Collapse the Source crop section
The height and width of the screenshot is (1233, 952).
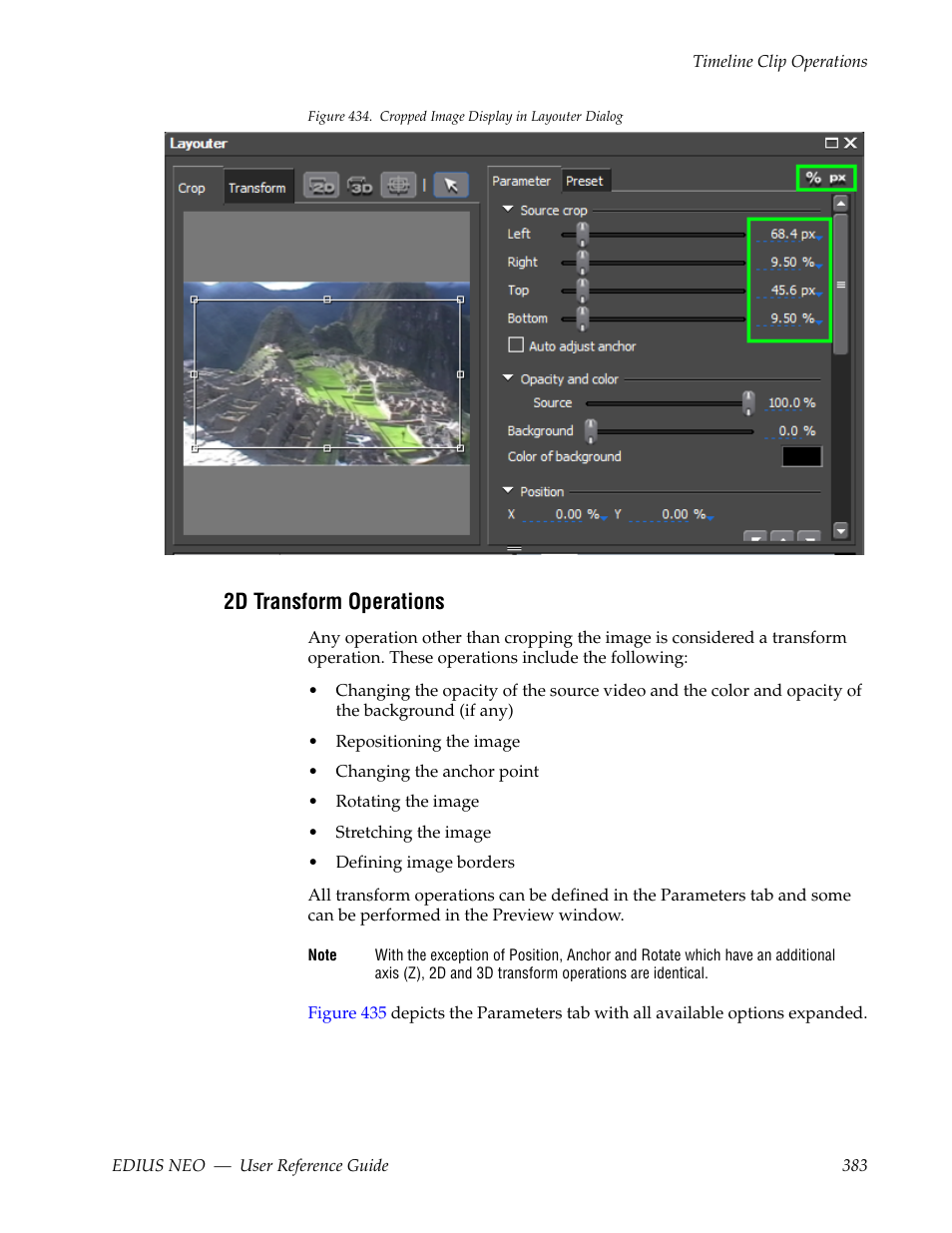(508, 209)
